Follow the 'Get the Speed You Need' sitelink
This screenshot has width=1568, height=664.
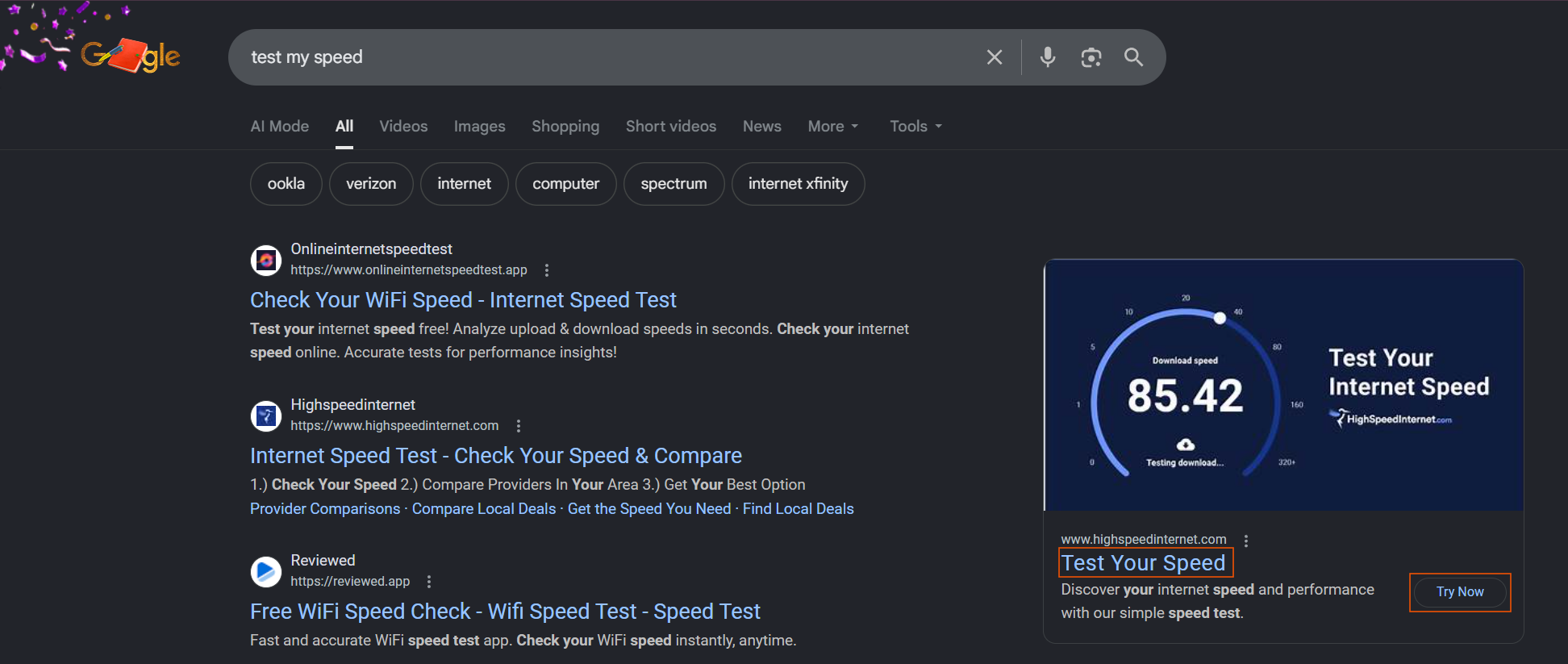tap(649, 509)
